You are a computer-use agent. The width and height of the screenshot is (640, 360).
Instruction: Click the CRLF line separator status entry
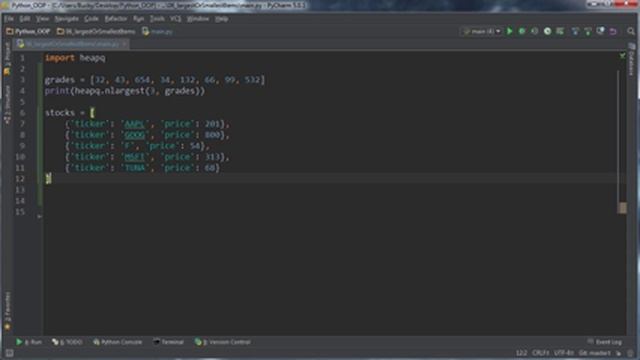[540, 353]
